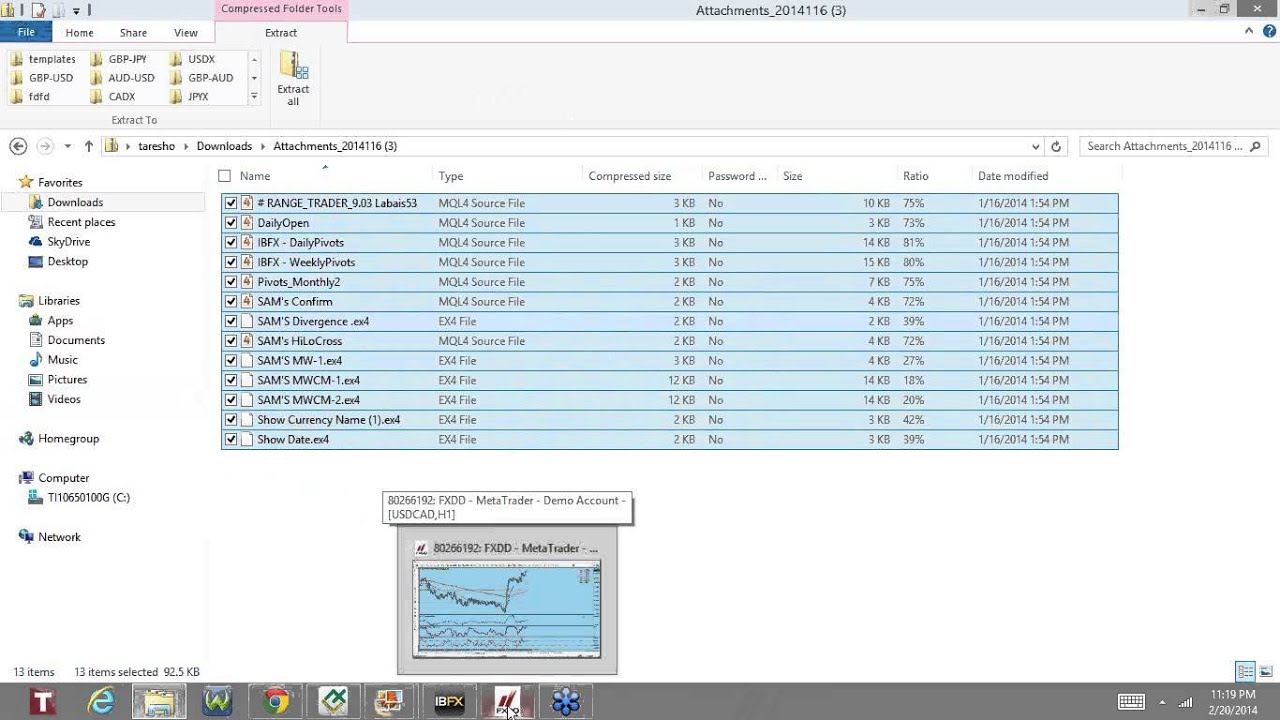This screenshot has height=720, width=1280.
Task: Select the GBP-AUD extract destination folder
Action: [x=203, y=78]
